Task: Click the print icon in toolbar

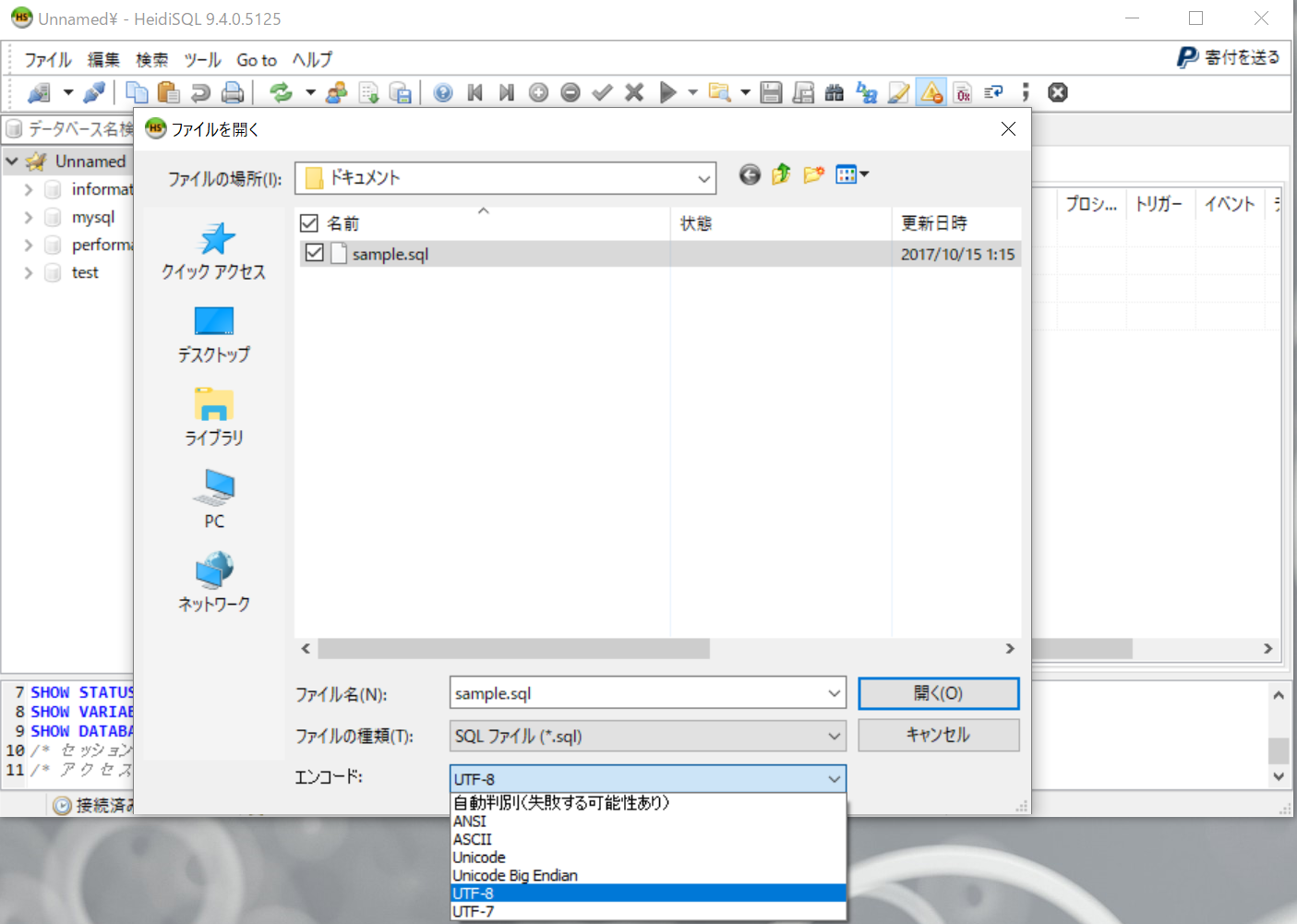Action: tap(233, 92)
